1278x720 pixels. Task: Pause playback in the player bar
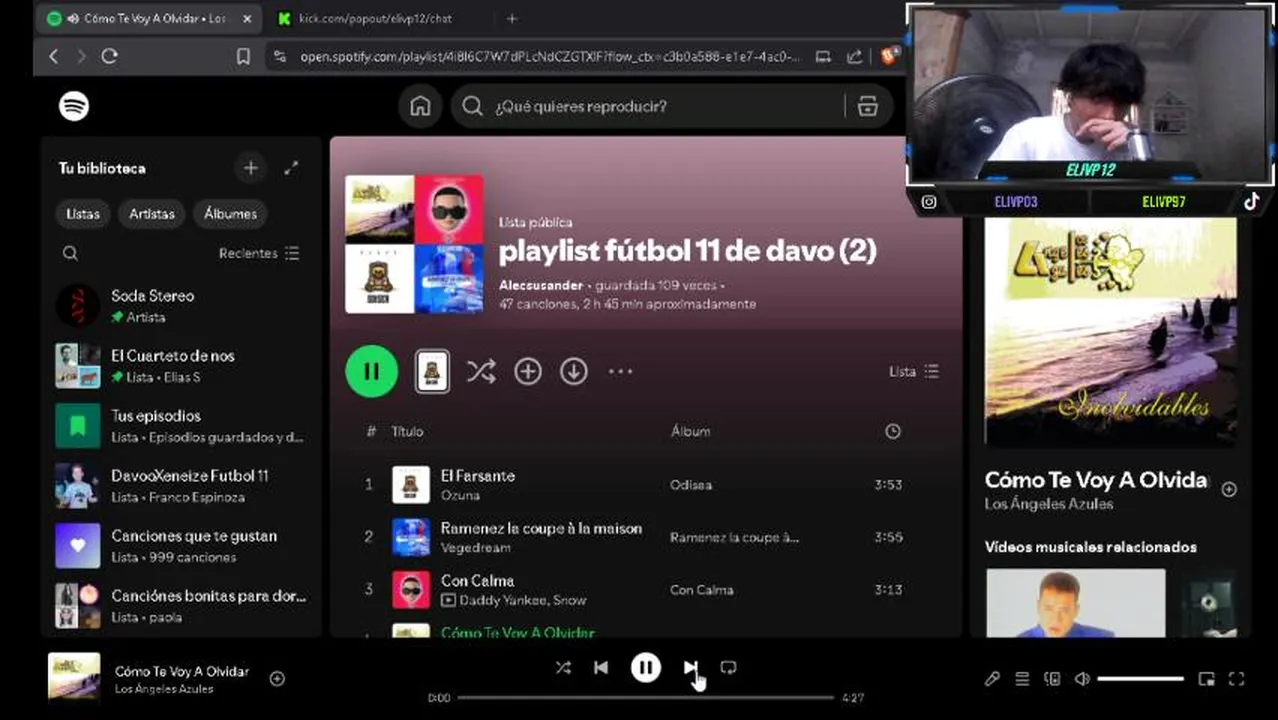(x=646, y=668)
